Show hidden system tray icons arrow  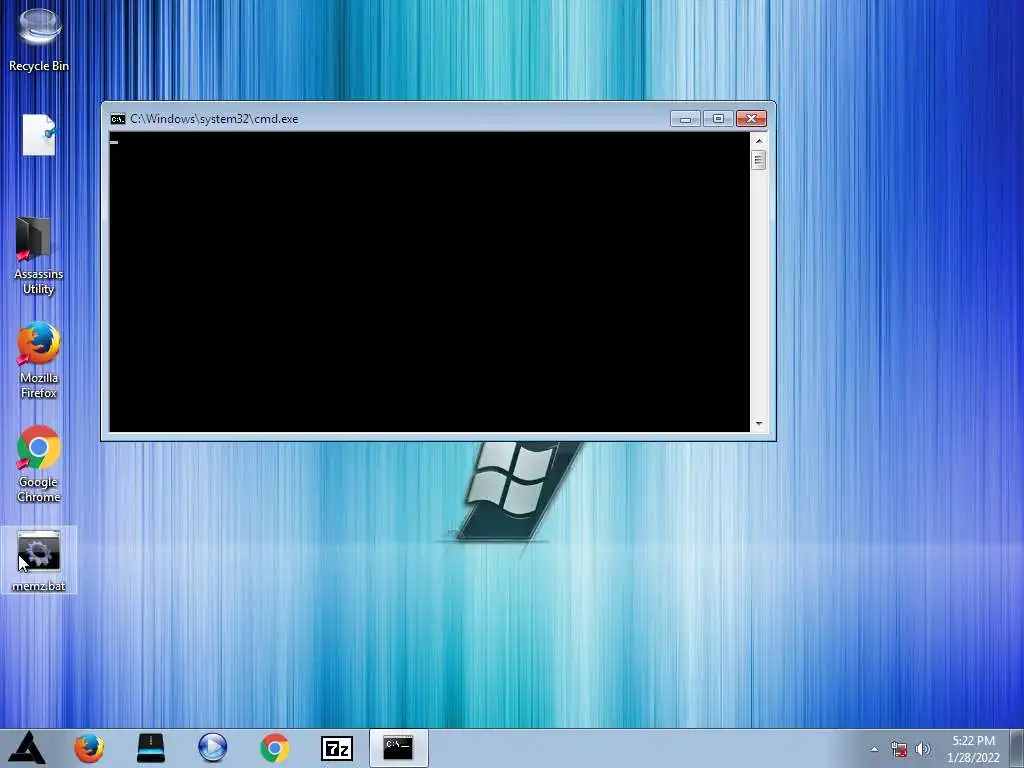(874, 749)
